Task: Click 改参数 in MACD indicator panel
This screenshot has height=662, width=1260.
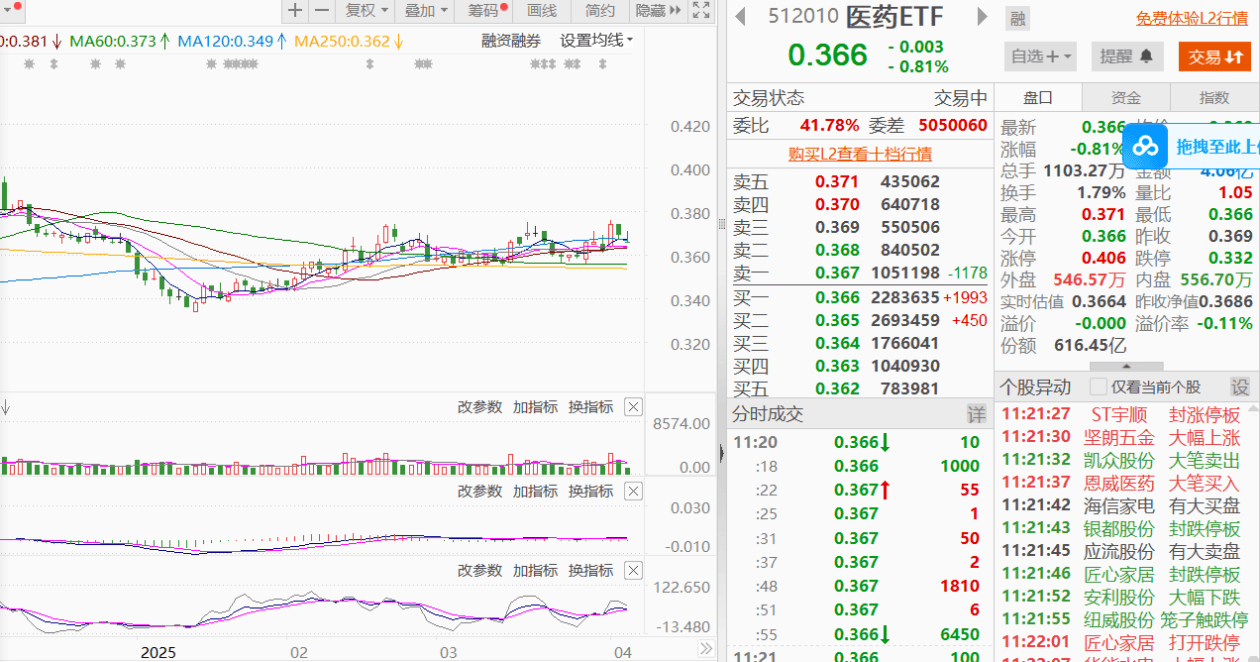Action: 479,491
